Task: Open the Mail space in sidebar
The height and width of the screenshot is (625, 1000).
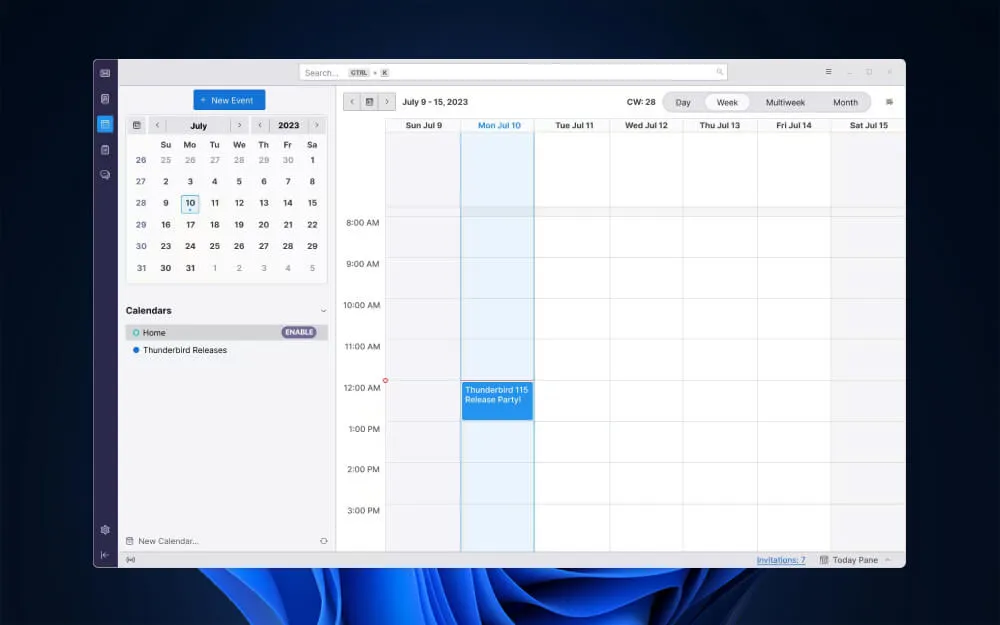Action: point(105,73)
